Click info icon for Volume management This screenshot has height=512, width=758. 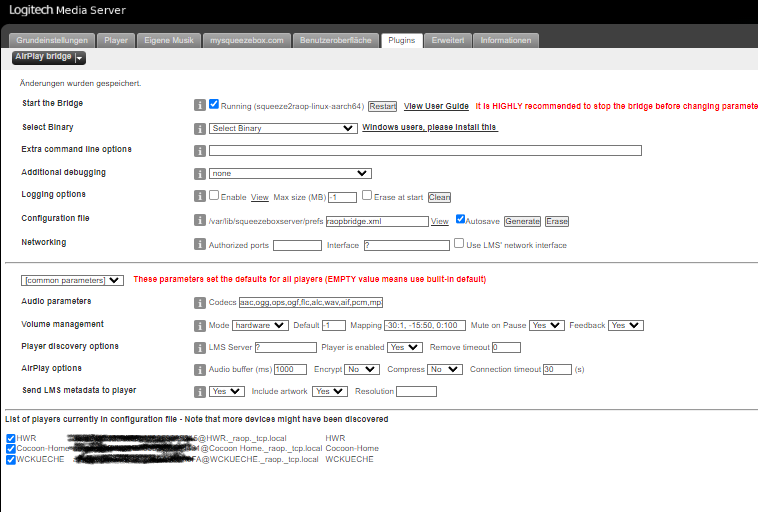pos(200,326)
